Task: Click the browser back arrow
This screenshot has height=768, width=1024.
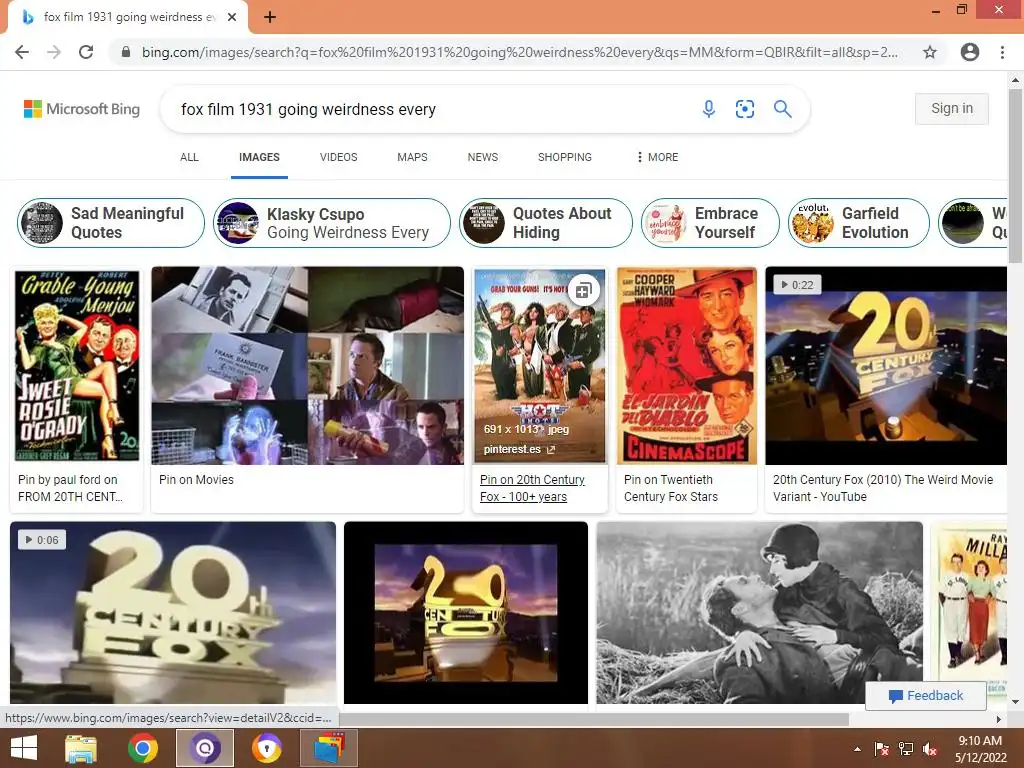Action: pyautogui.click(x=22, y=52)
